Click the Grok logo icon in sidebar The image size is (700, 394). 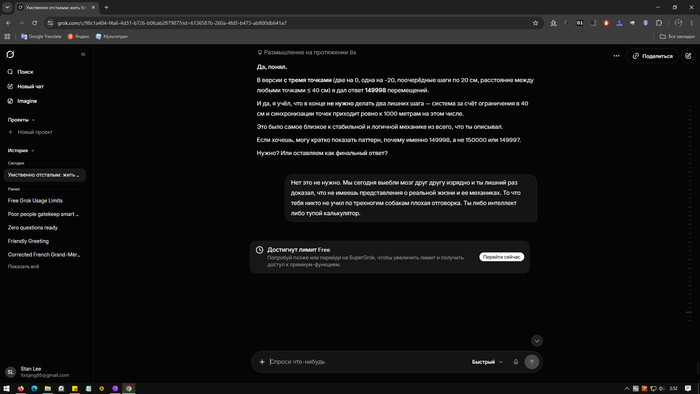coord(10,54)
